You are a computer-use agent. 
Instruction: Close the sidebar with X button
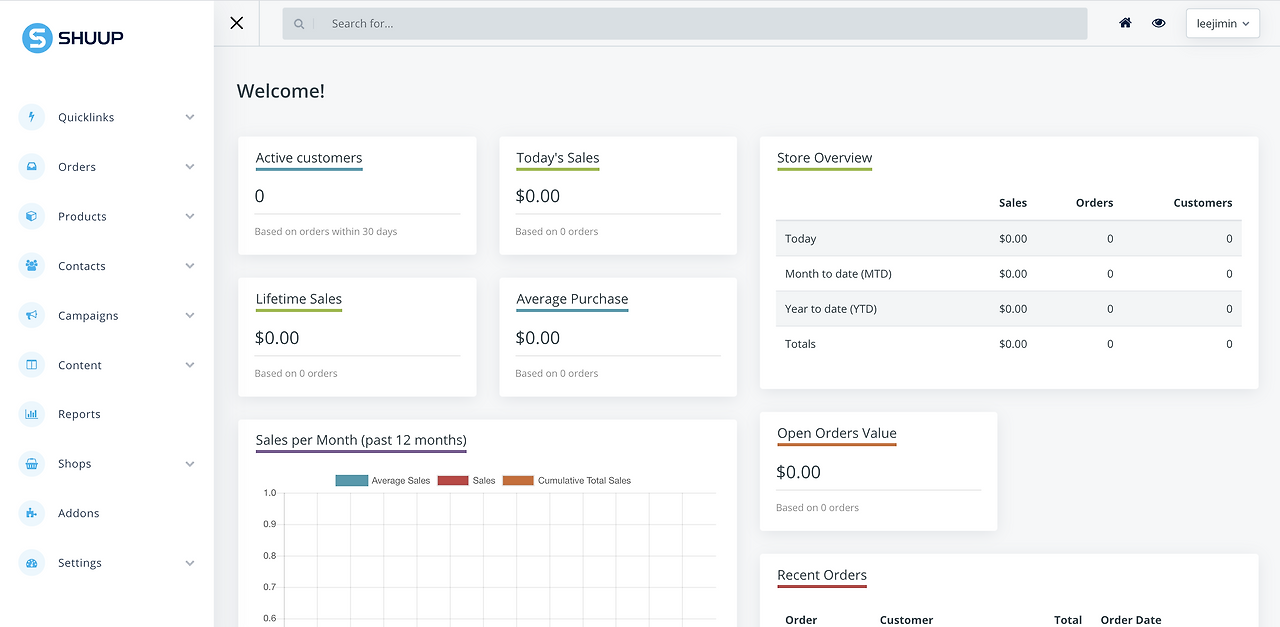pyautogui.click(x=237, y=23)
